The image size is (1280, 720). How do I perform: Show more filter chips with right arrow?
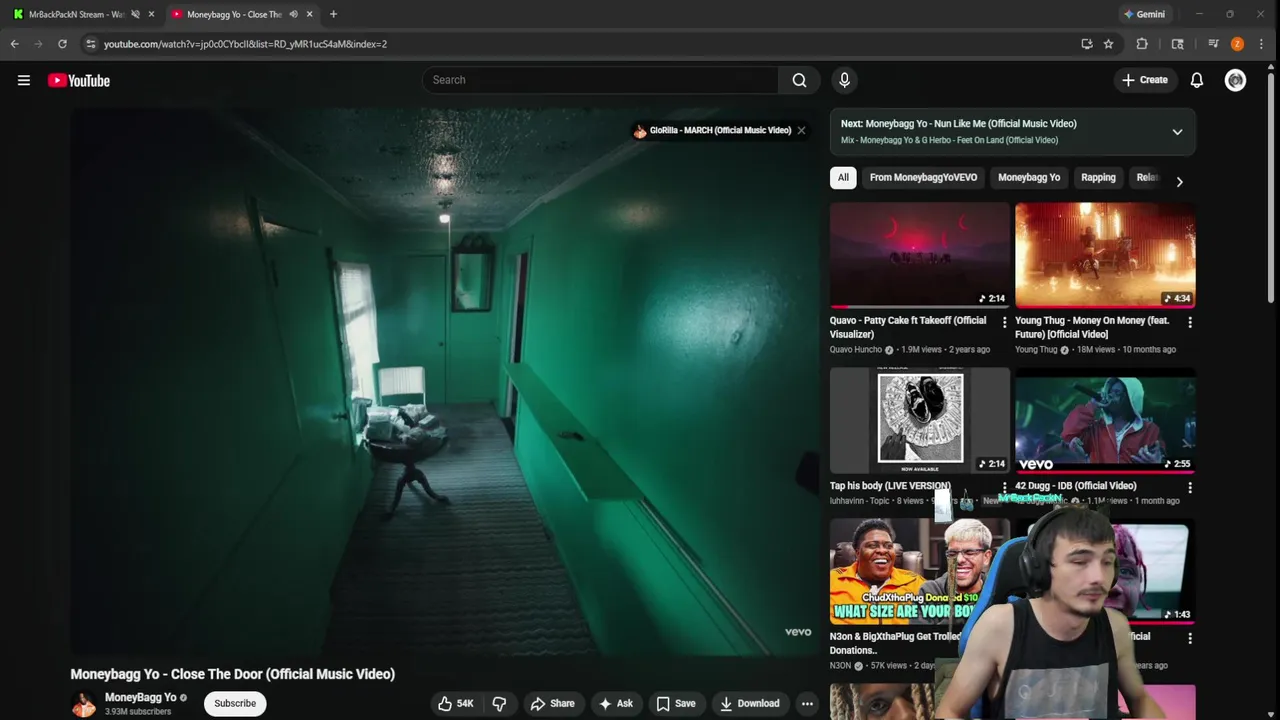pos(1179,181)
